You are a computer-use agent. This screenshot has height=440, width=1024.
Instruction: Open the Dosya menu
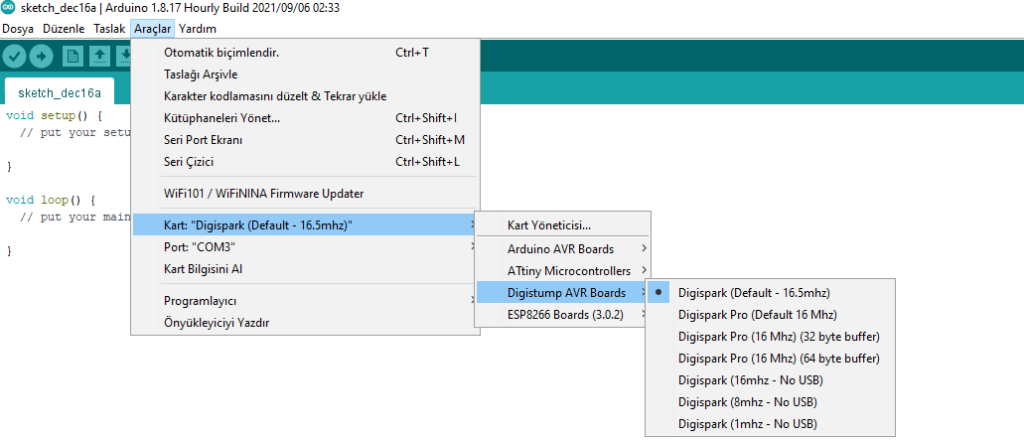(18, 29)
